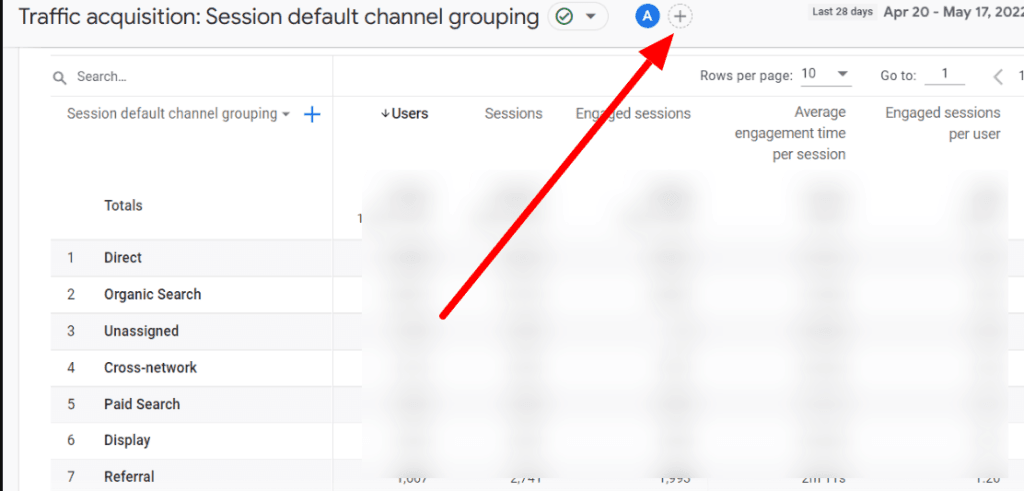The image size is (1024, 491).
Task: Go to previous page with left chevron
Action: coord(997,77)
